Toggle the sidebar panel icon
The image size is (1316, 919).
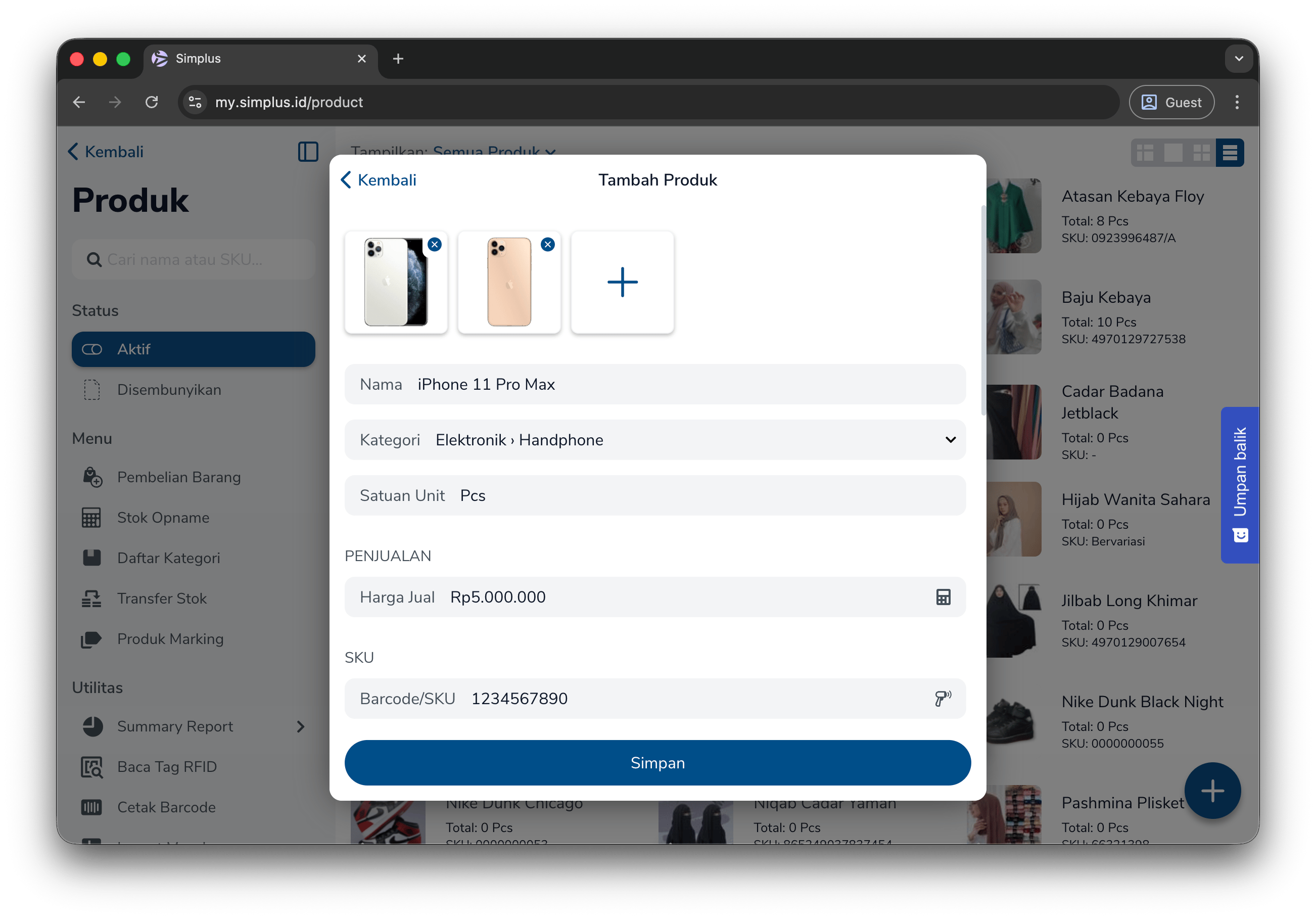pos(308,152)
